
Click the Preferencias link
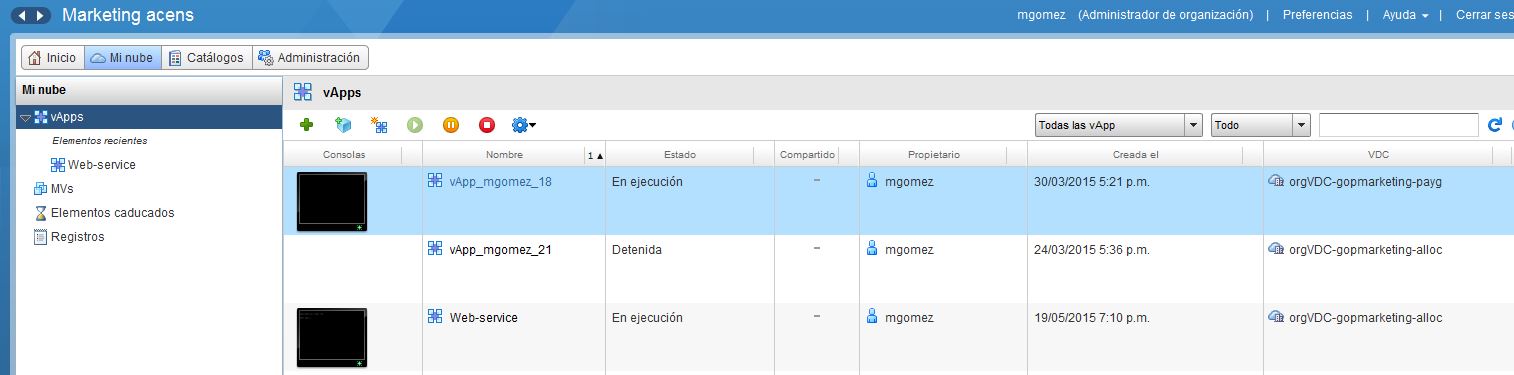pyautogui.click(x=1317, y=15)
